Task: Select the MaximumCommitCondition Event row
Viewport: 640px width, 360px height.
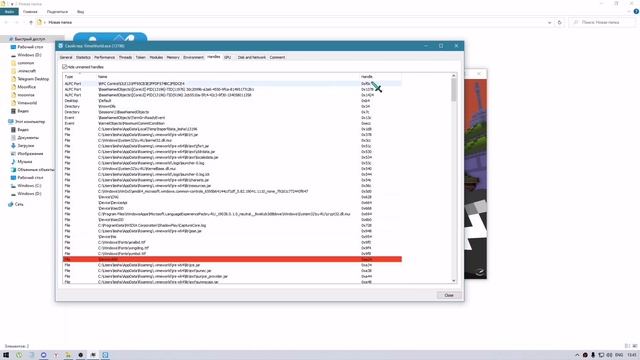Action: pos(232,123)
